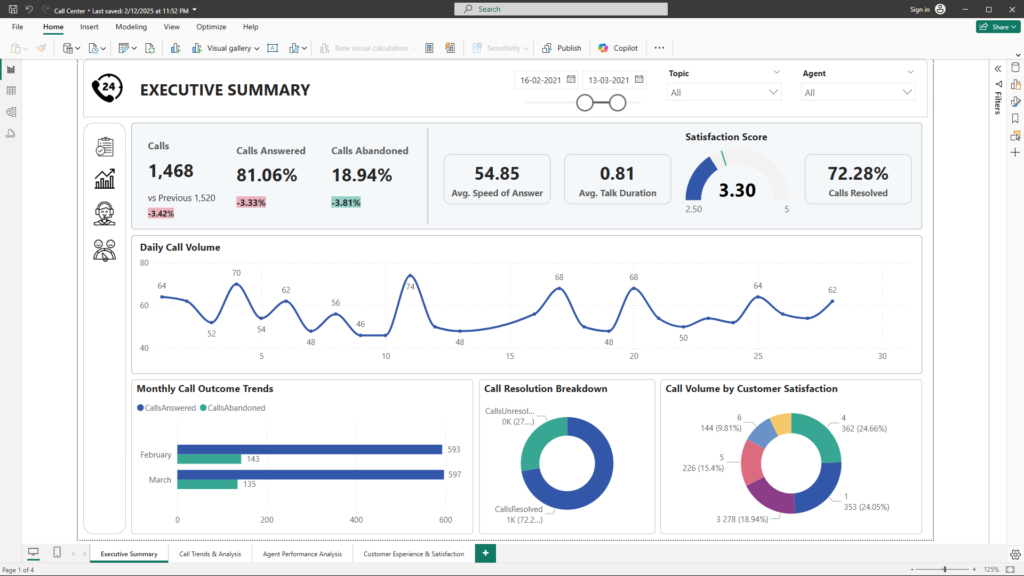The width and height of the screenshot is (1024, 576).
Task: Click the Publish button
Action: tap(562, 48)
